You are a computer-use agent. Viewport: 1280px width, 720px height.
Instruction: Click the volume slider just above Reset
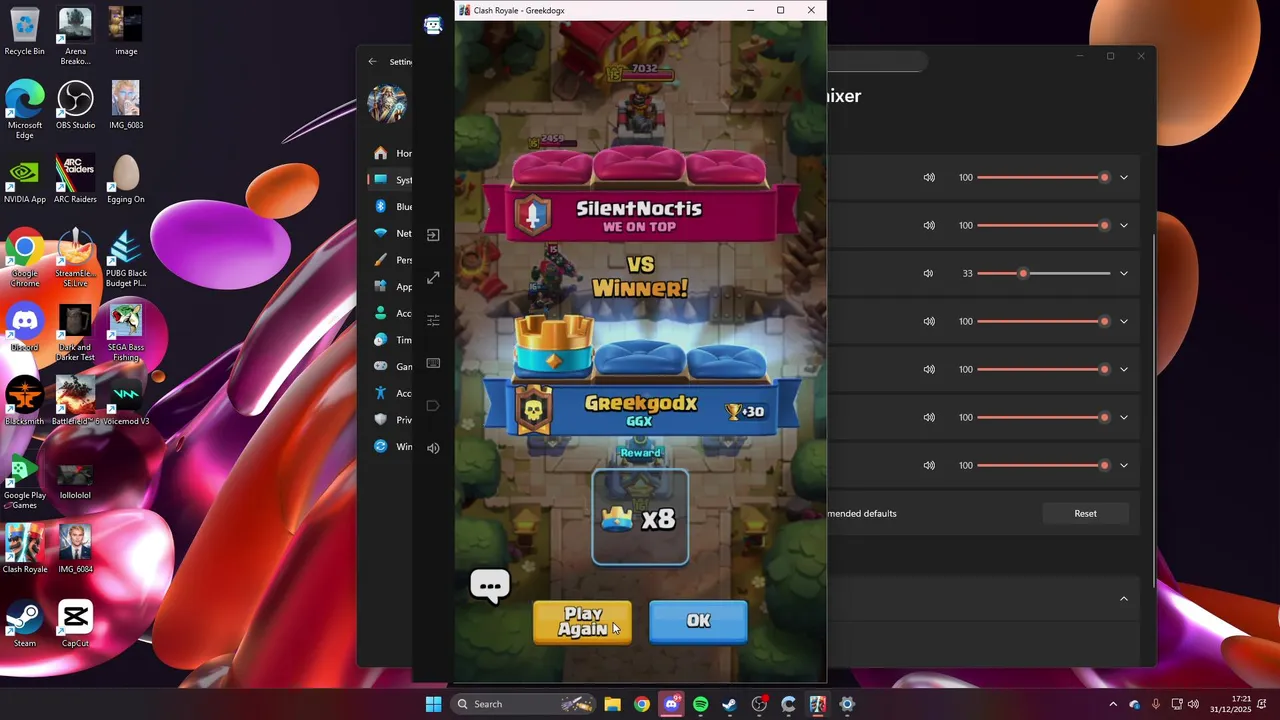click(1044, 465)
